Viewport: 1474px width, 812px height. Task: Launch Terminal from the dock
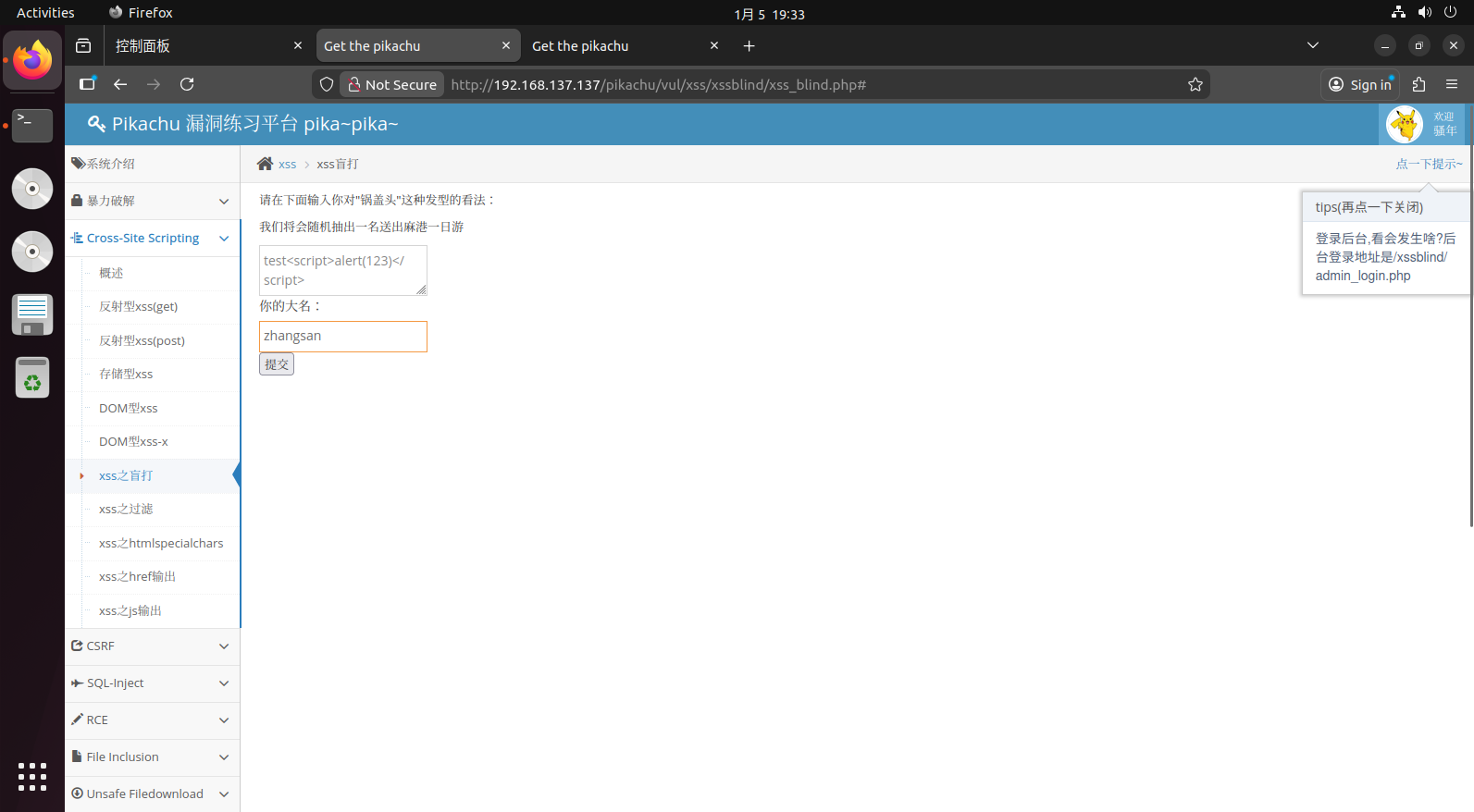tap(32, 125)
